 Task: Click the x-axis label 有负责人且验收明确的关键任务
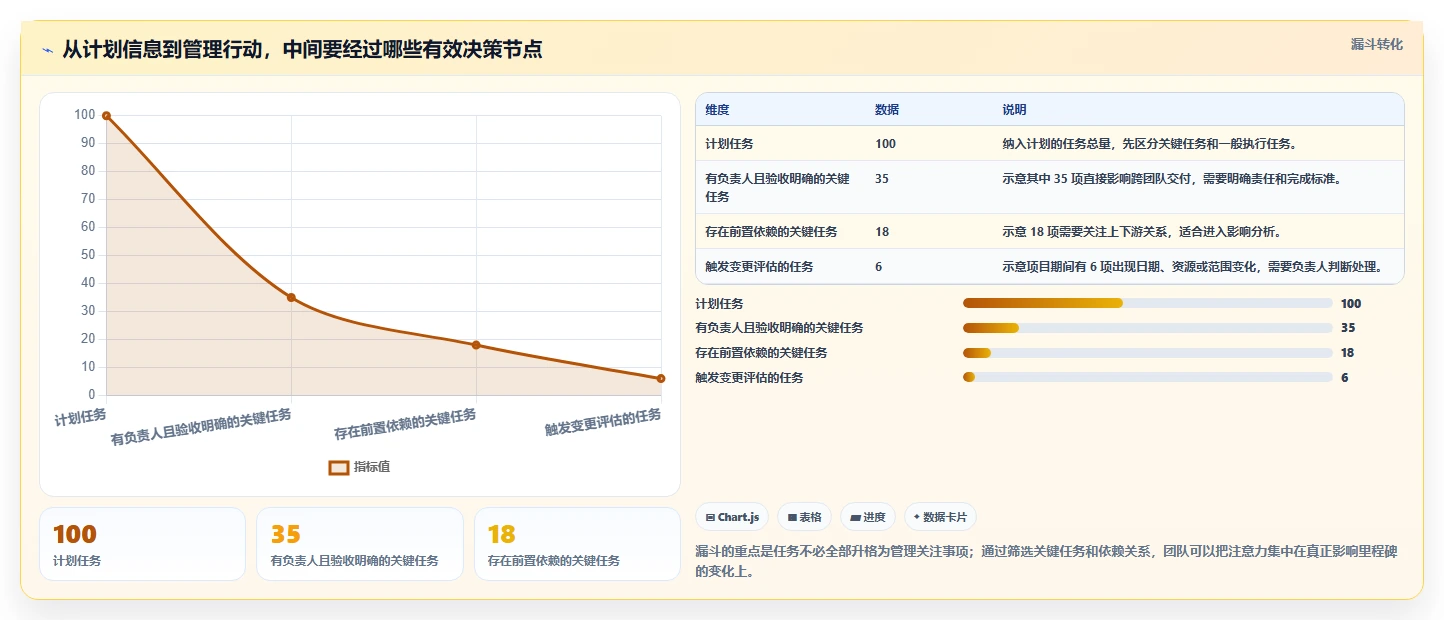(x=201, y=427)
